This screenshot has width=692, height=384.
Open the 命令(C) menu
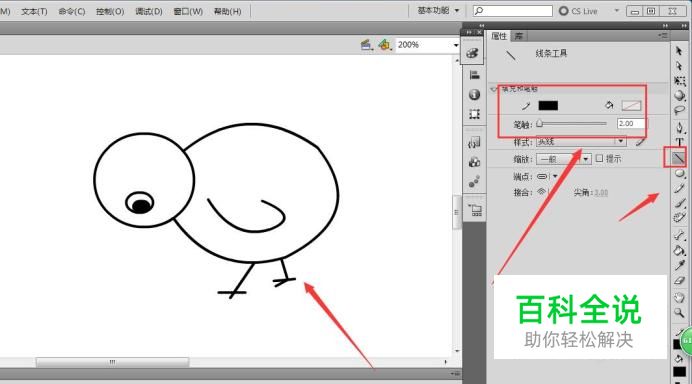click(x=72, y=11)
